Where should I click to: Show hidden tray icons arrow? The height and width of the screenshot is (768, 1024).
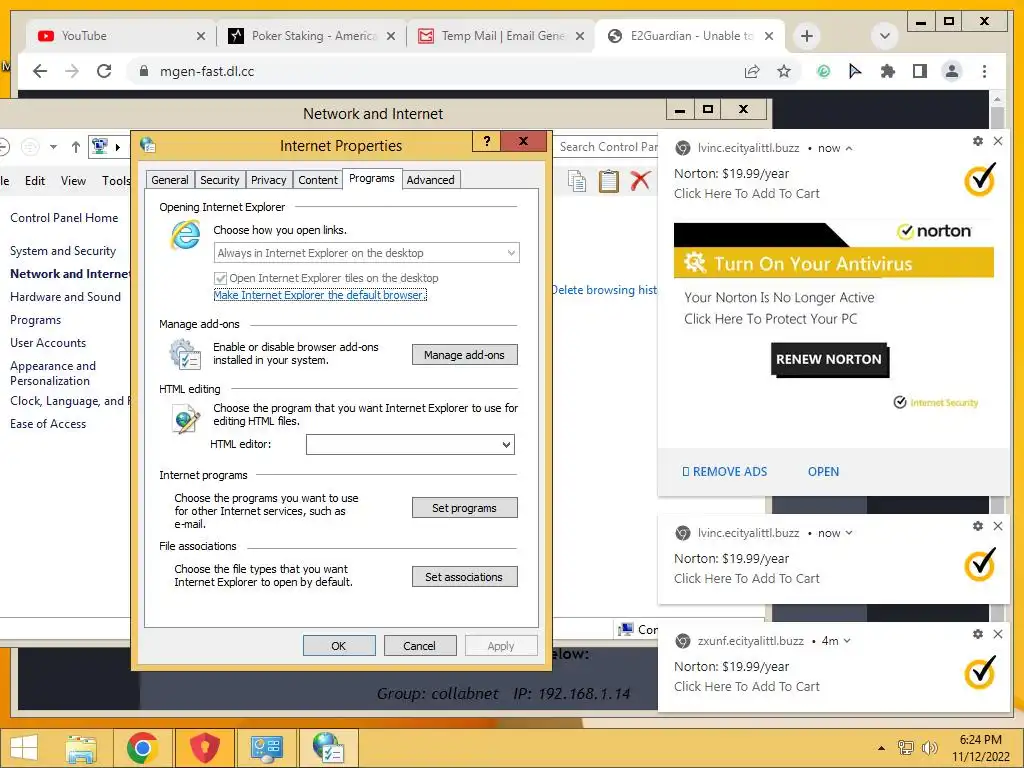[882, 748]
